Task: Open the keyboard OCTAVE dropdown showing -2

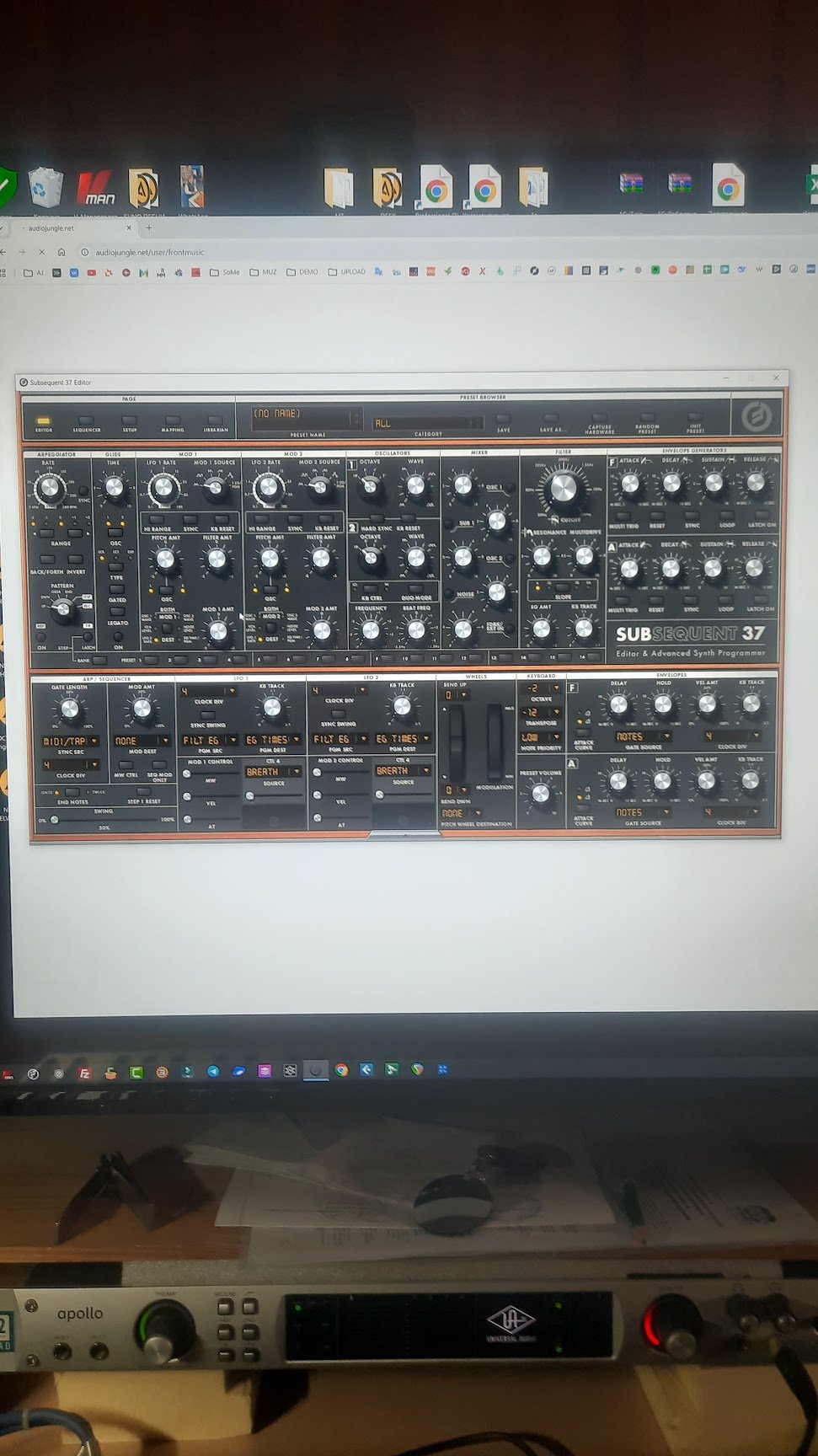Action: click(x=541, y=688)
